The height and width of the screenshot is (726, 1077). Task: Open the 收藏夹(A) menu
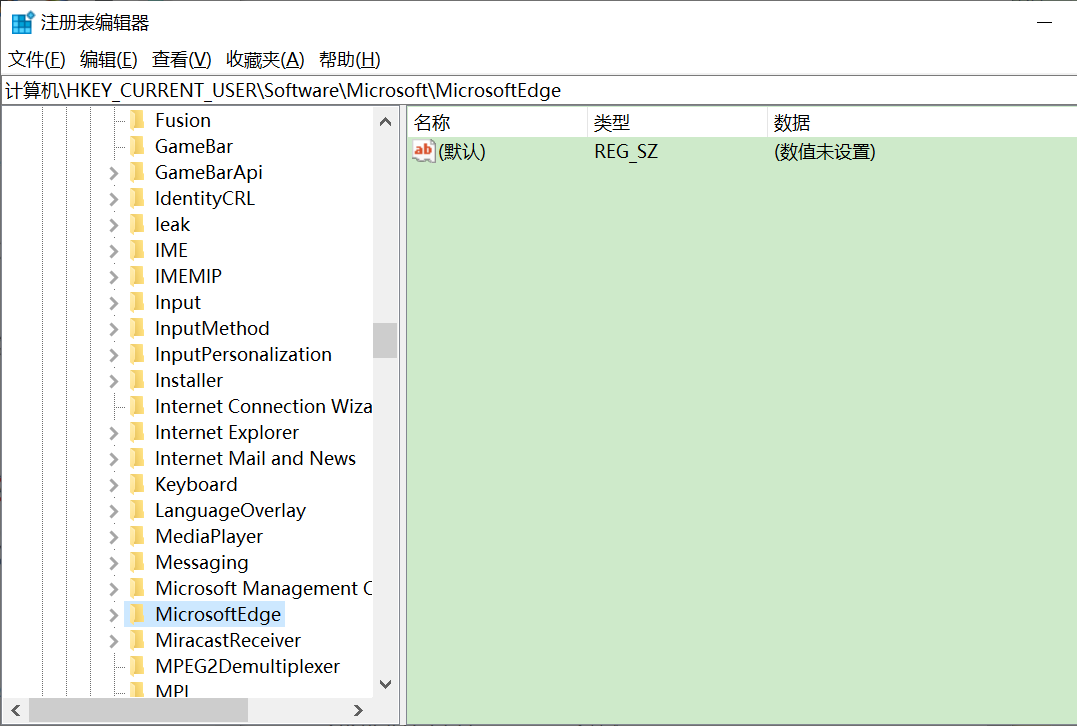pos(265,60)
